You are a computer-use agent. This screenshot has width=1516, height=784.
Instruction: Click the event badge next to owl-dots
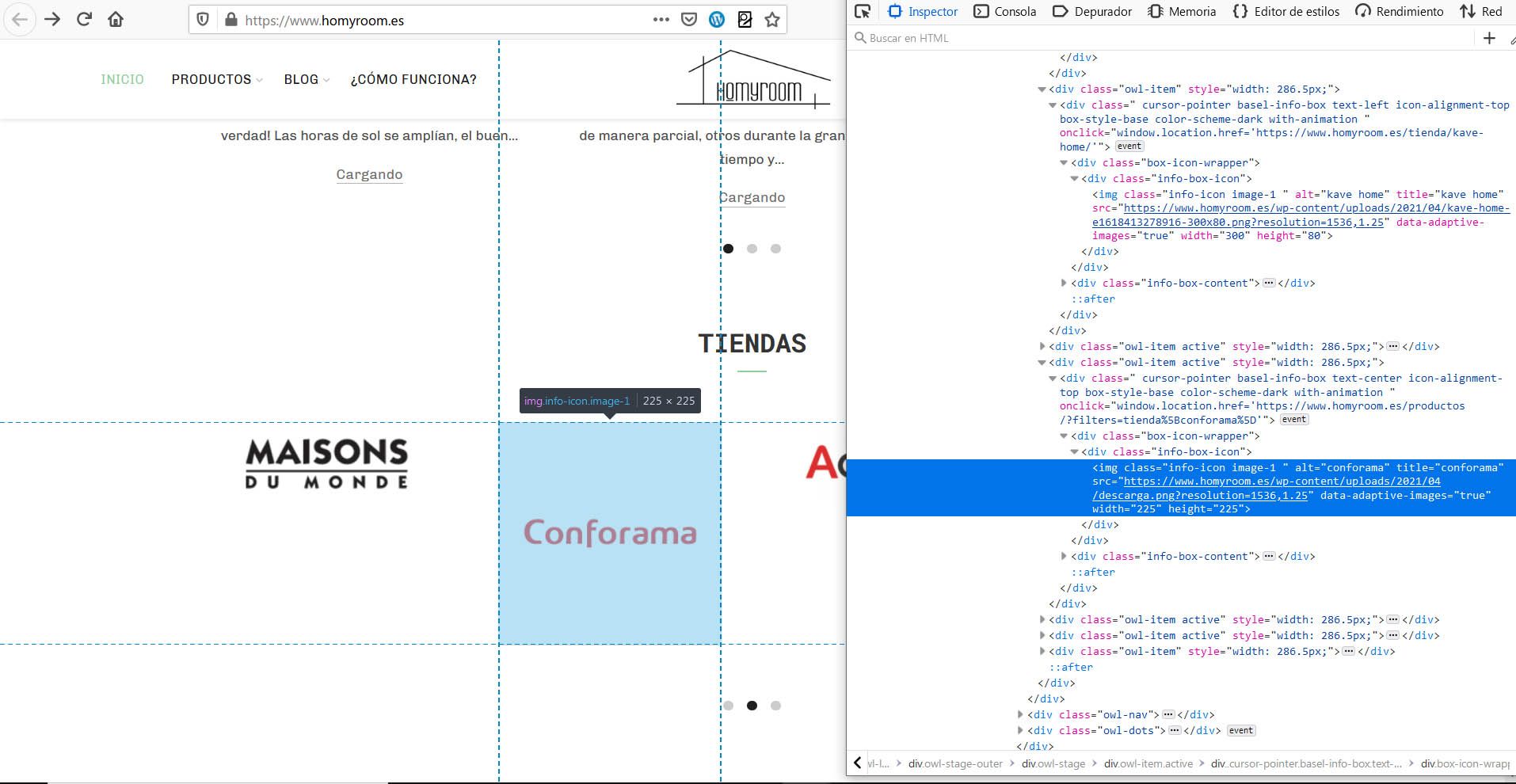tap(1241, 730)
